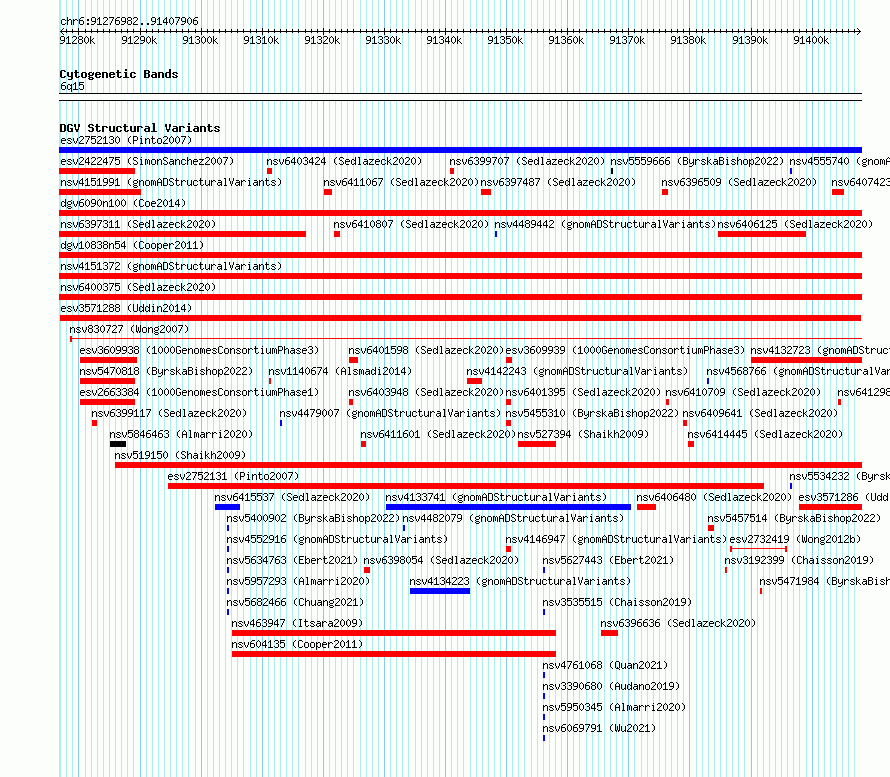Click esv2752131 (Pinto2007) label
Screen dimensions: 890x777
click(x=233, y=476)
